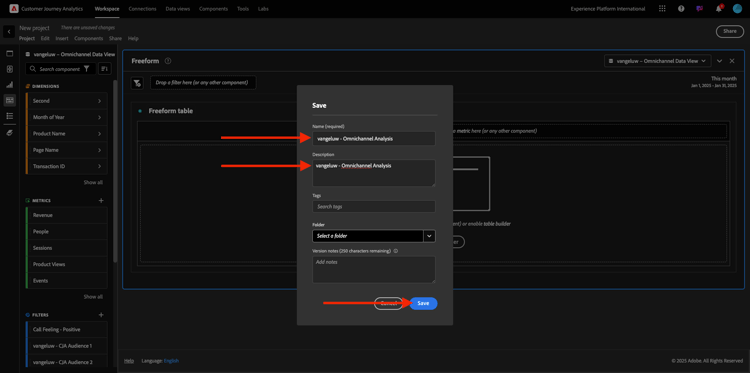Viewport: 750px width, 373px height.
Task: Click the Share button top right
Action: (730, 31)
